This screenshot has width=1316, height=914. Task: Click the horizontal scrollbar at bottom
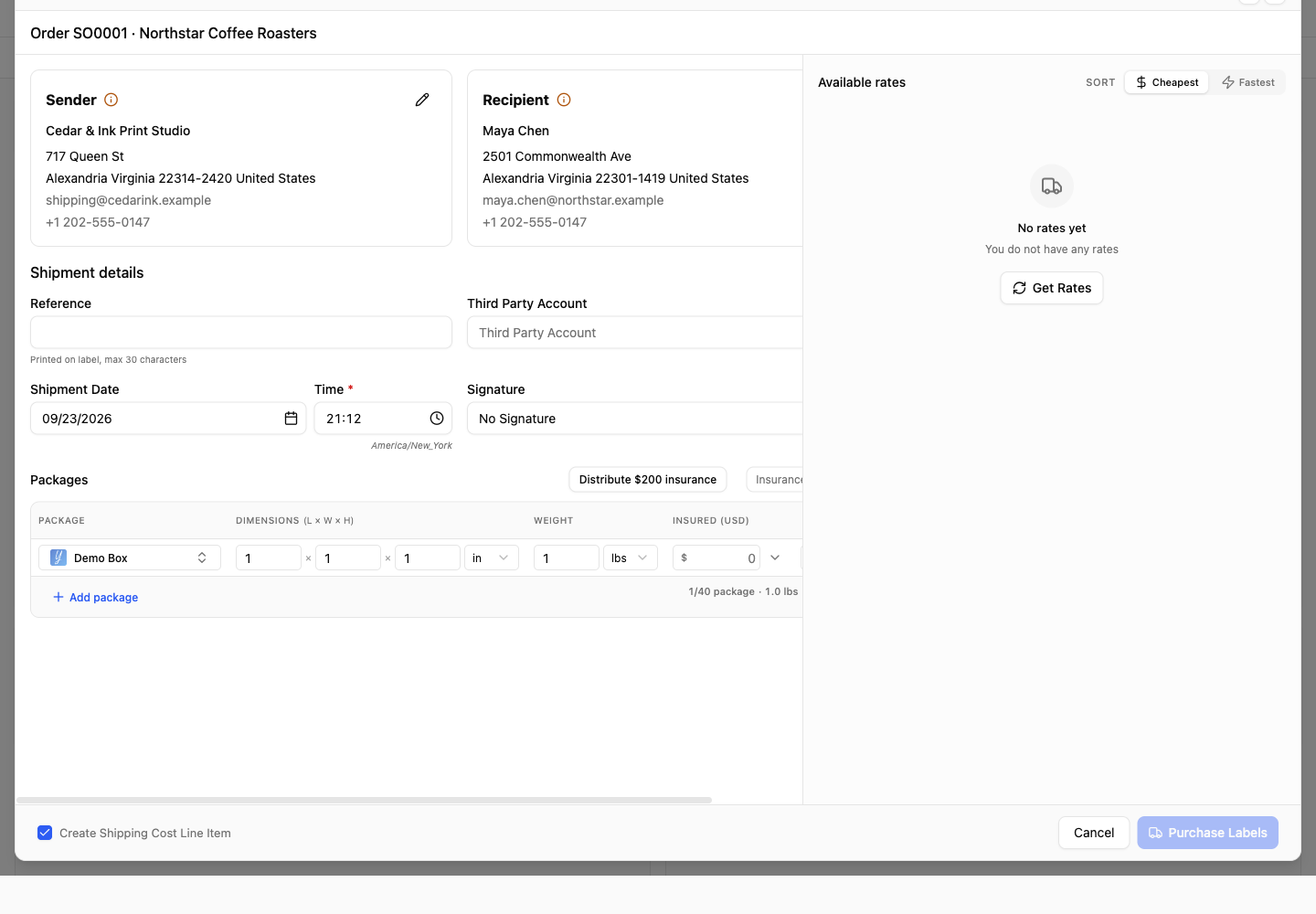click(x=365, y=800)
